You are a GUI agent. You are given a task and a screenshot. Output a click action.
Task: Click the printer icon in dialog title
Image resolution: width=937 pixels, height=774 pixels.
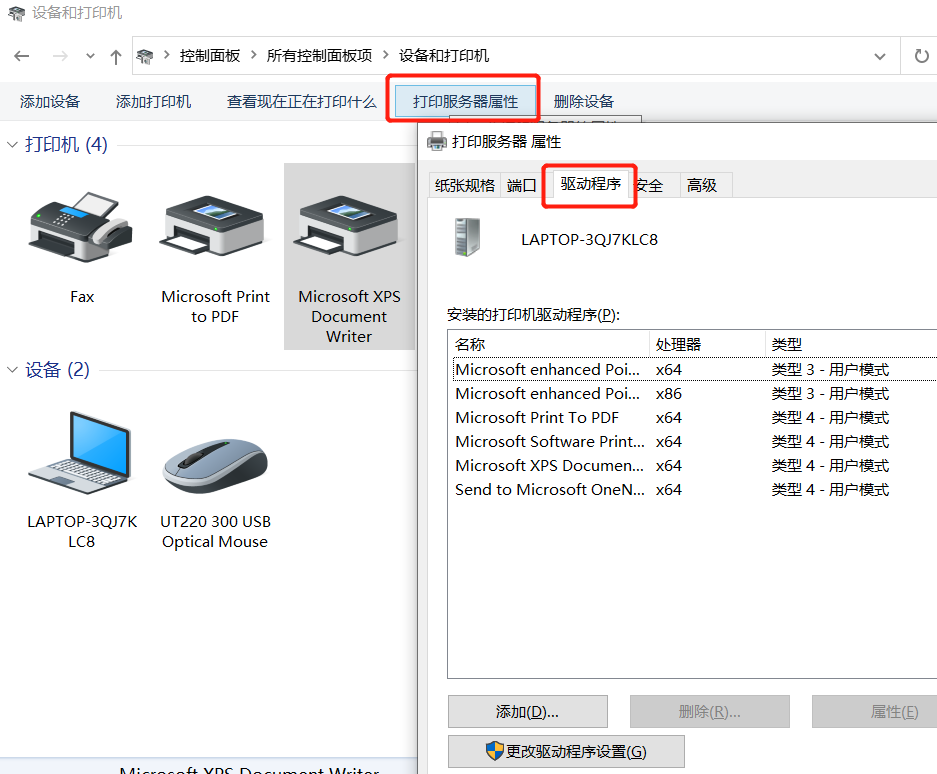coord(437,141)
